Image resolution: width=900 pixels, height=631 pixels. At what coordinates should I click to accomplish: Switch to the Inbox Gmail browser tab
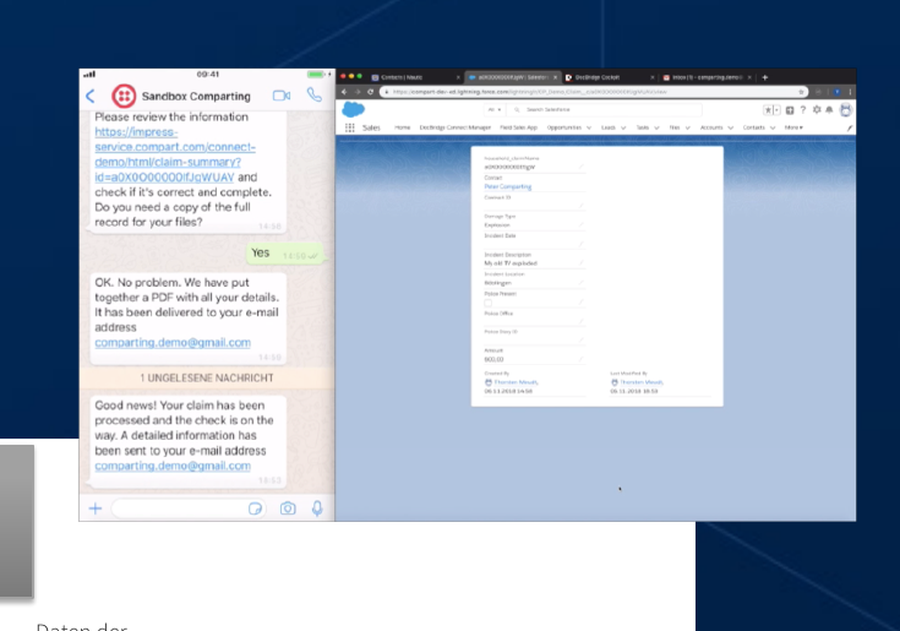pyautogui.click(x=706, y=77)
